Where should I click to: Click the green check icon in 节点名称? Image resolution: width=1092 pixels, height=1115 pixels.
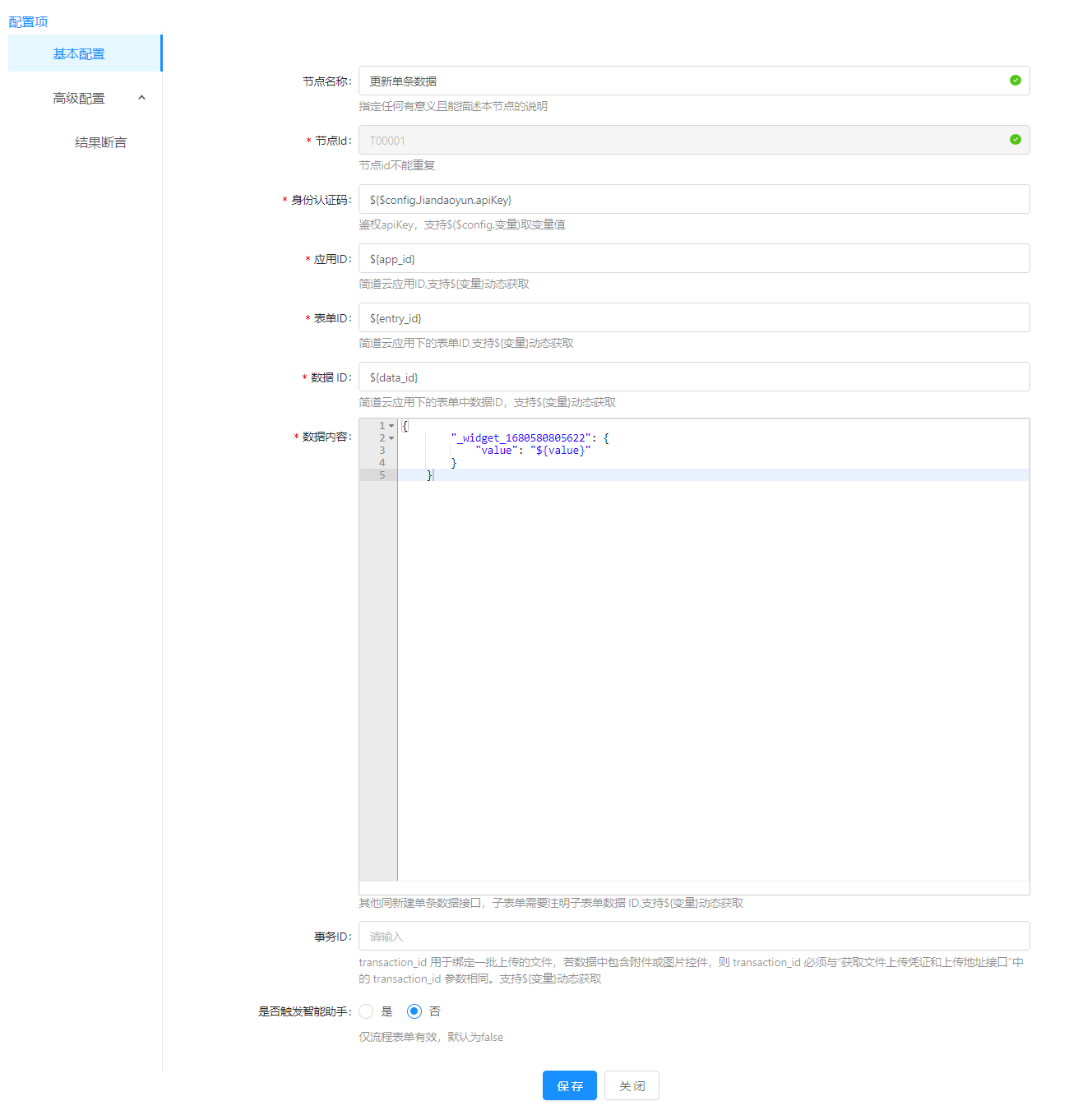(1016, 80)
